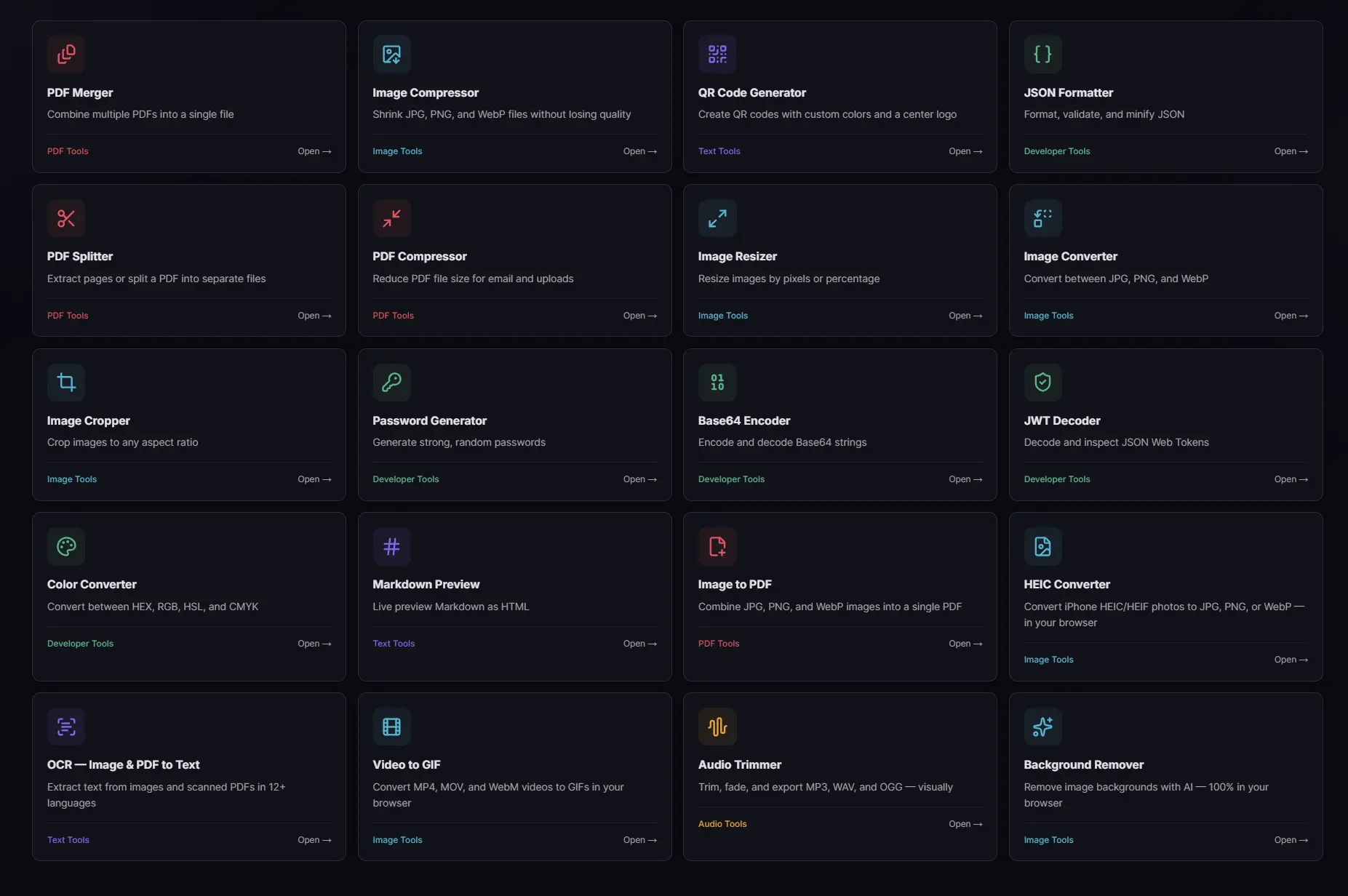The image size is (1348, 896).
Task: Click the Audio Trimmer waveform icon
Action: (717, 727)
